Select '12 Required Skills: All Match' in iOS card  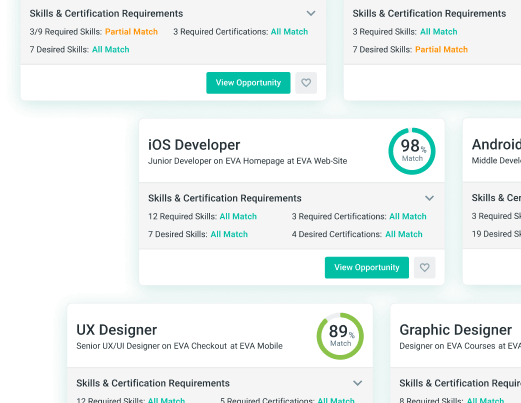tap(202, 216)
